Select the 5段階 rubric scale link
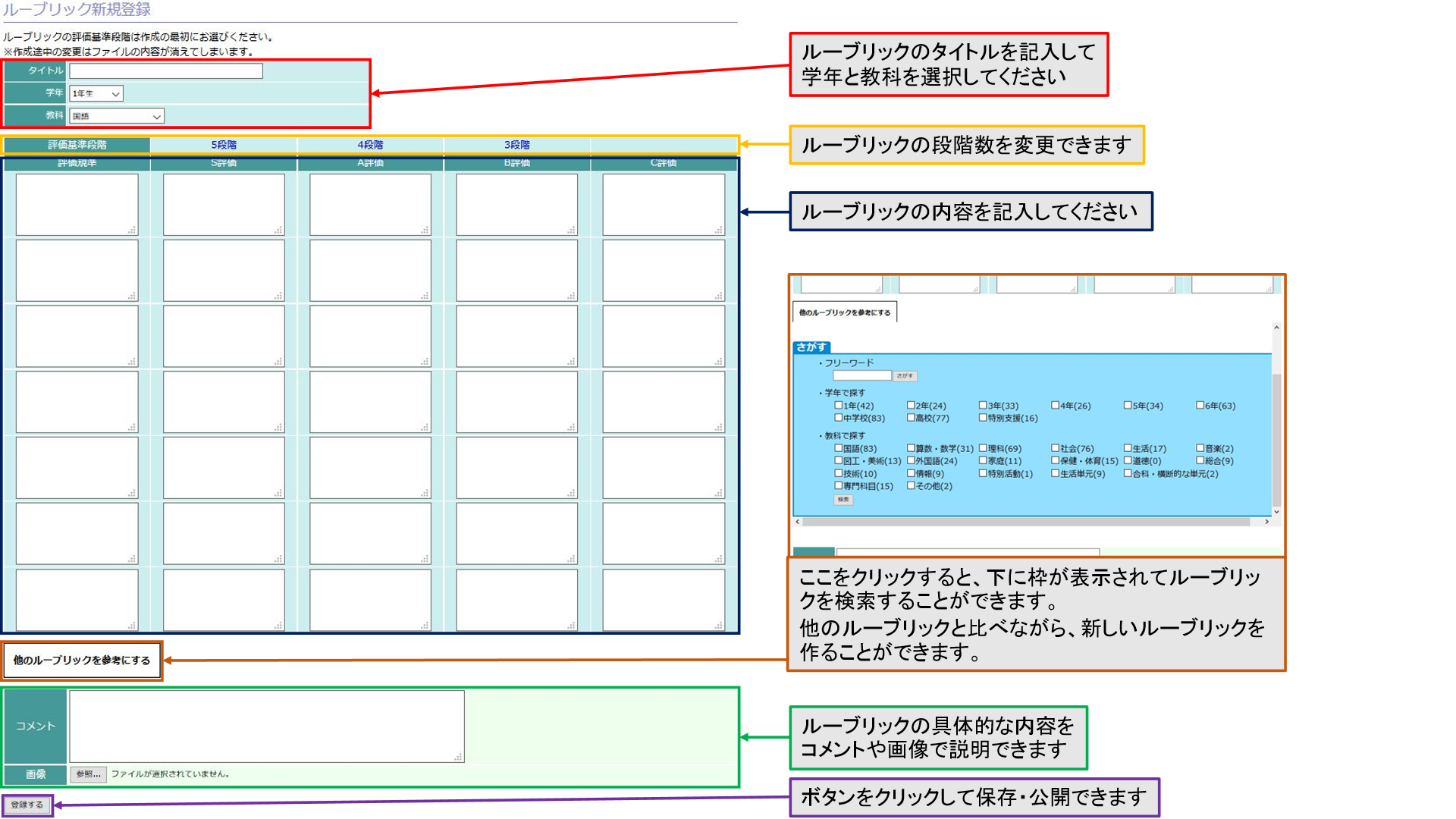 (224, 145)
